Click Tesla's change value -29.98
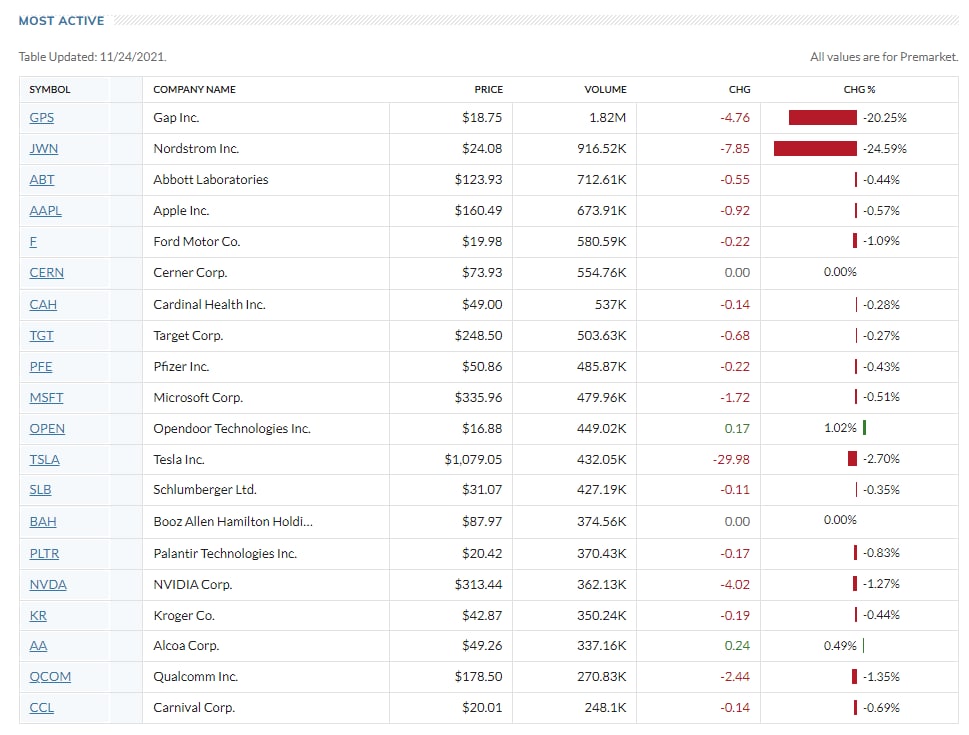The width and height of the screenshot is (969, 735). coord(731,459)
